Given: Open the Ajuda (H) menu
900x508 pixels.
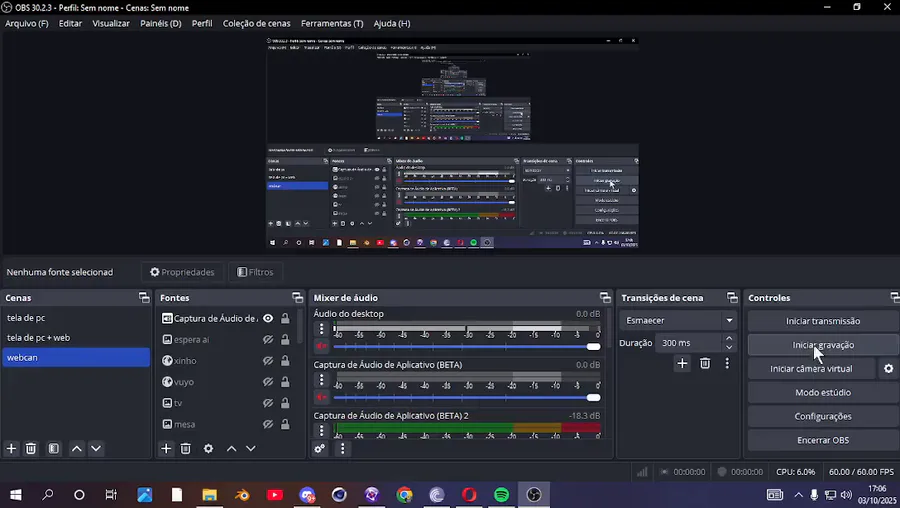Looking at the screenshot, I should [392, 24].
